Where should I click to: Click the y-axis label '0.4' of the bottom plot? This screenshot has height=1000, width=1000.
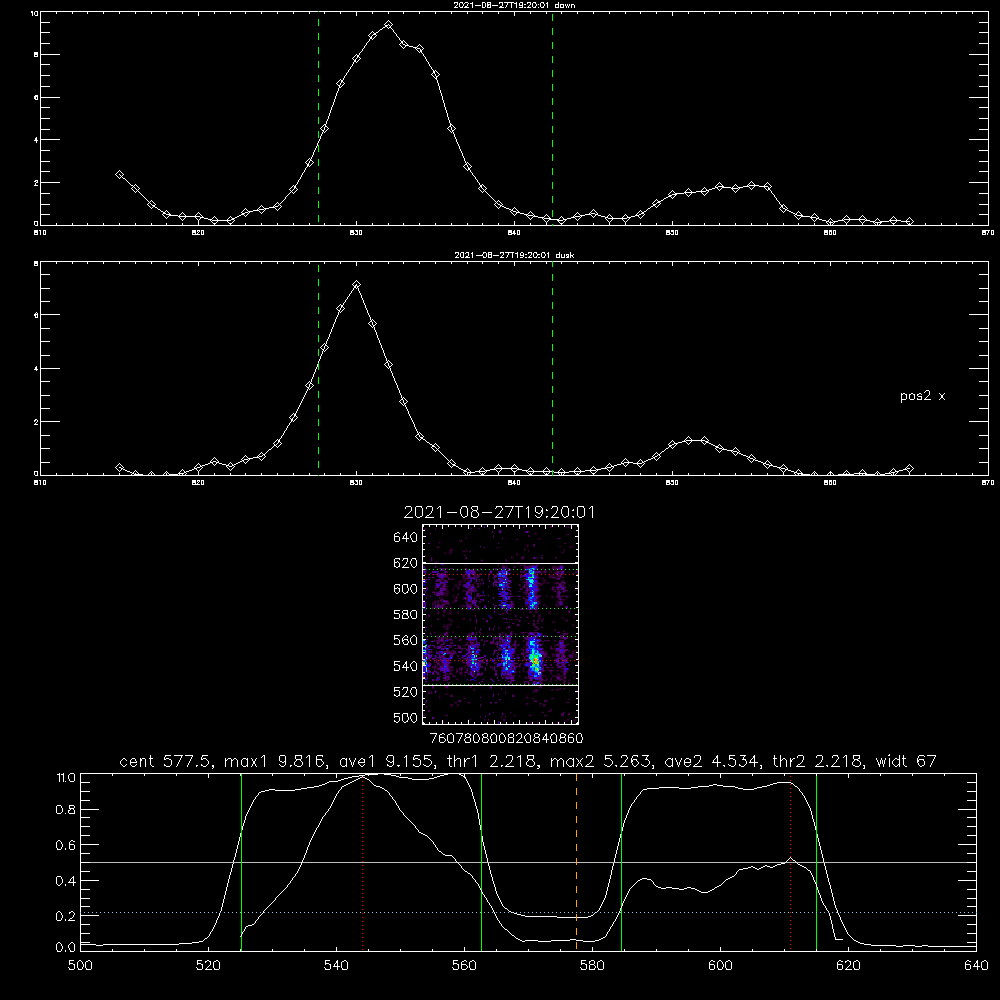click(66, 881)
